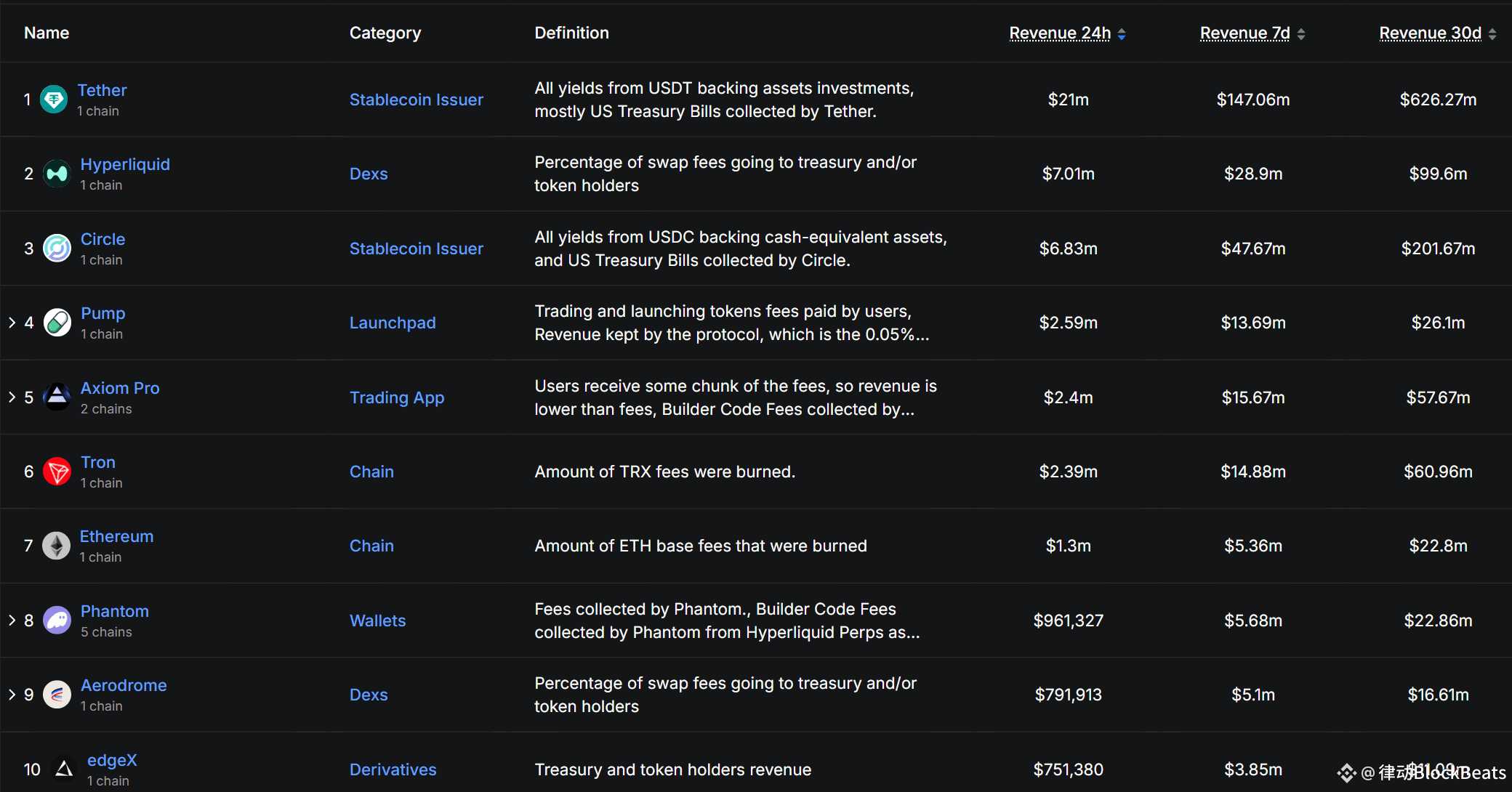This screenshot has width=1512, height=792.
Task: Open Stablecoin Issuer category in Tether row
Action: [x=417, y=100]
